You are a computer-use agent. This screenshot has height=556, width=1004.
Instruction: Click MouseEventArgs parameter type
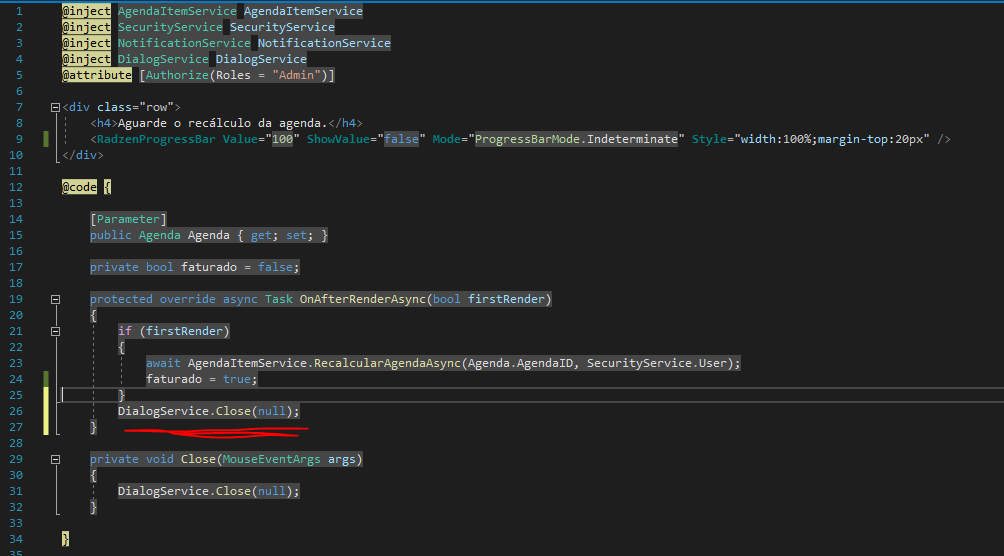coord(271,459)
